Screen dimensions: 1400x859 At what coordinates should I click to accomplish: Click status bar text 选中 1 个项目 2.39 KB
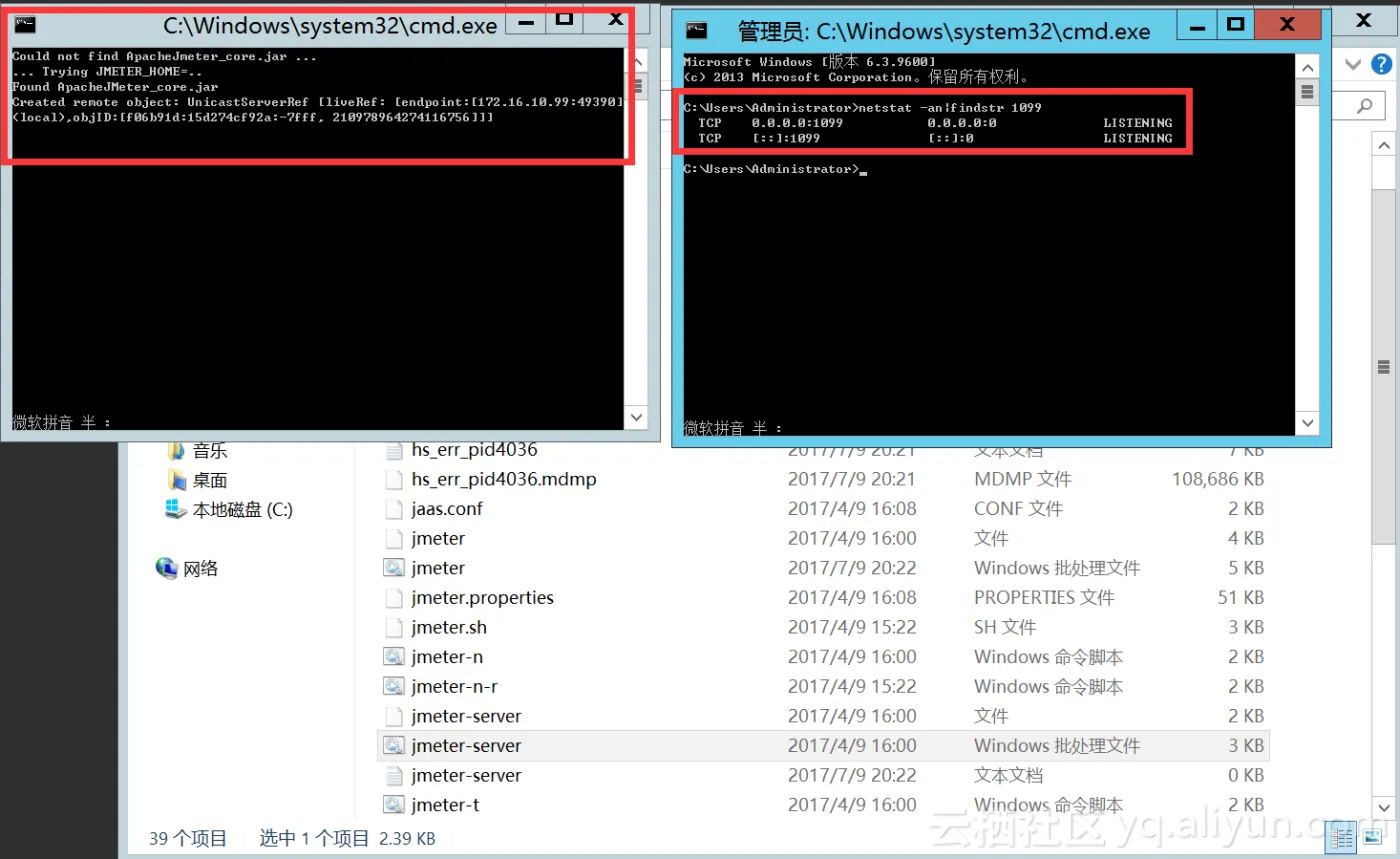click(x=347, y=838)
